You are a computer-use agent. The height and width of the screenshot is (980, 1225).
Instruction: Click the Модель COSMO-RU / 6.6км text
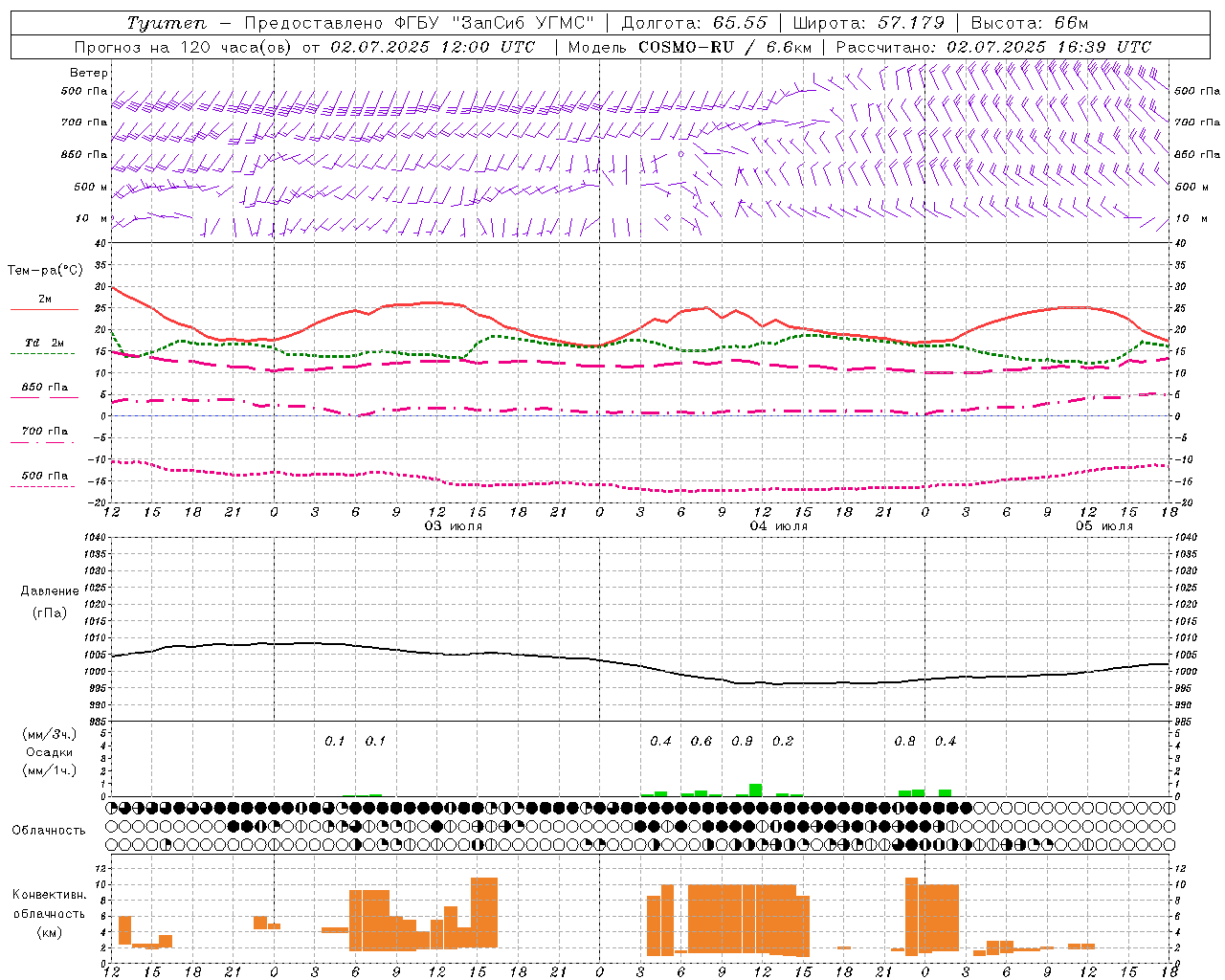coord(690,47)
